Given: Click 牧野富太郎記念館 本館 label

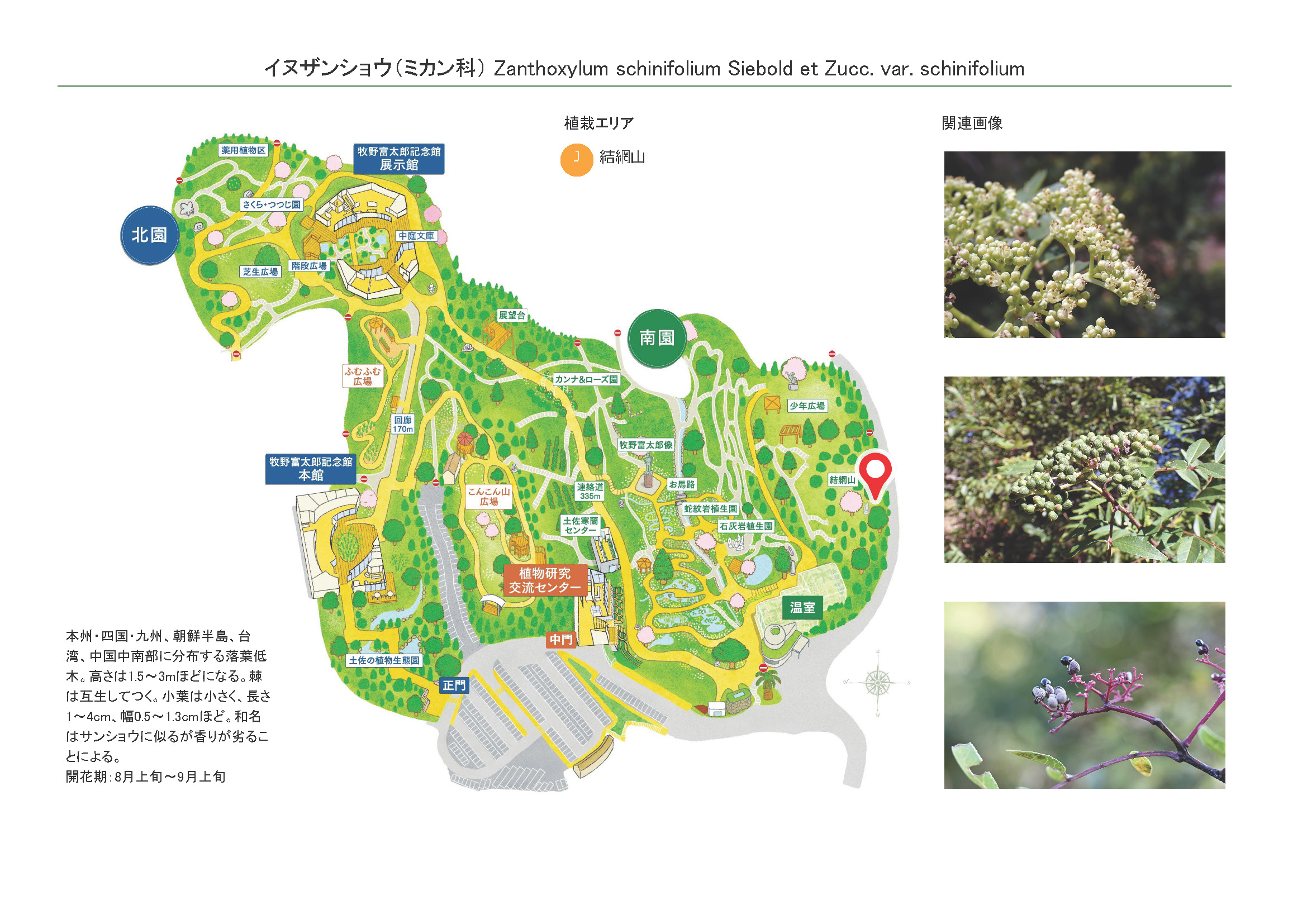Looking at the screenshot, I should [311, 469].
